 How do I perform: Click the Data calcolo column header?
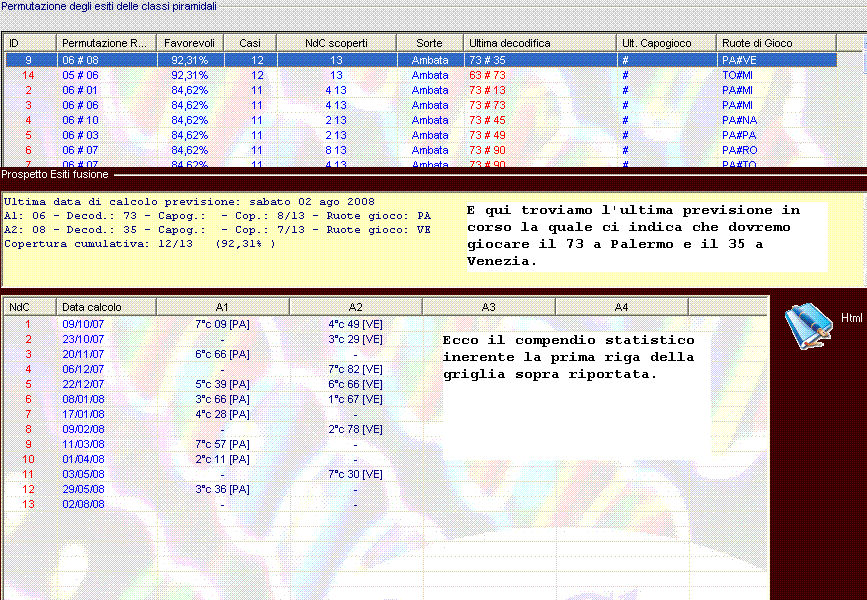[x=107, y=307]
